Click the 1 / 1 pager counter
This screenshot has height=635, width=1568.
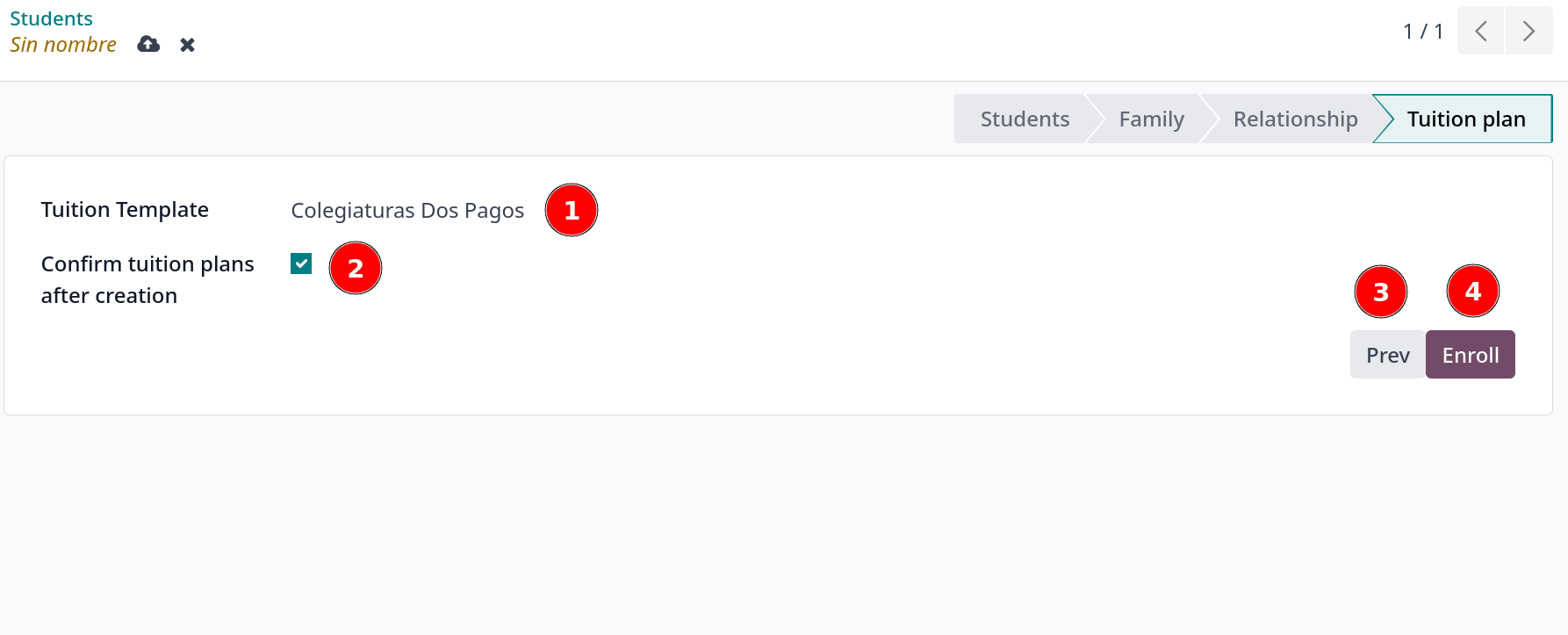point(1422,32)
